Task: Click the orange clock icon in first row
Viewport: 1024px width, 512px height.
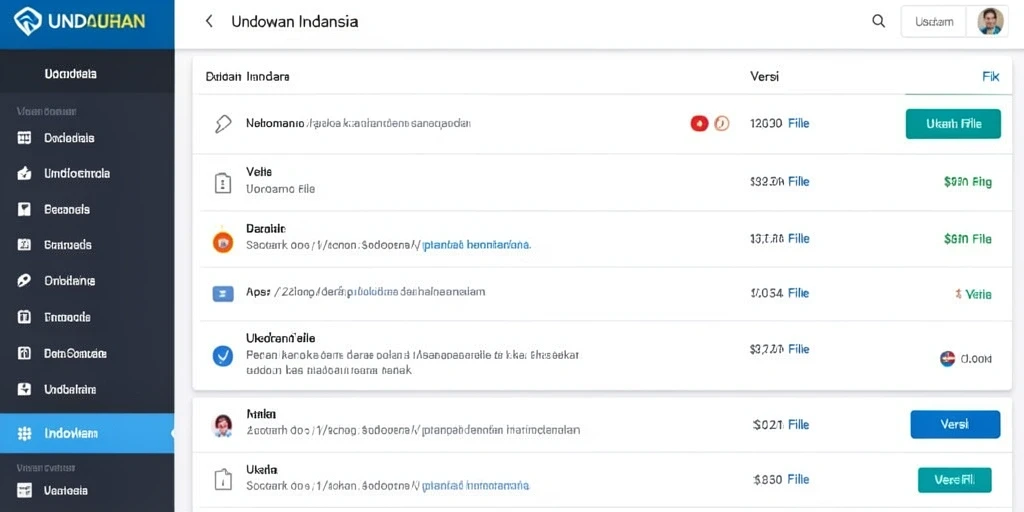Action: click(x=721, y=123)
